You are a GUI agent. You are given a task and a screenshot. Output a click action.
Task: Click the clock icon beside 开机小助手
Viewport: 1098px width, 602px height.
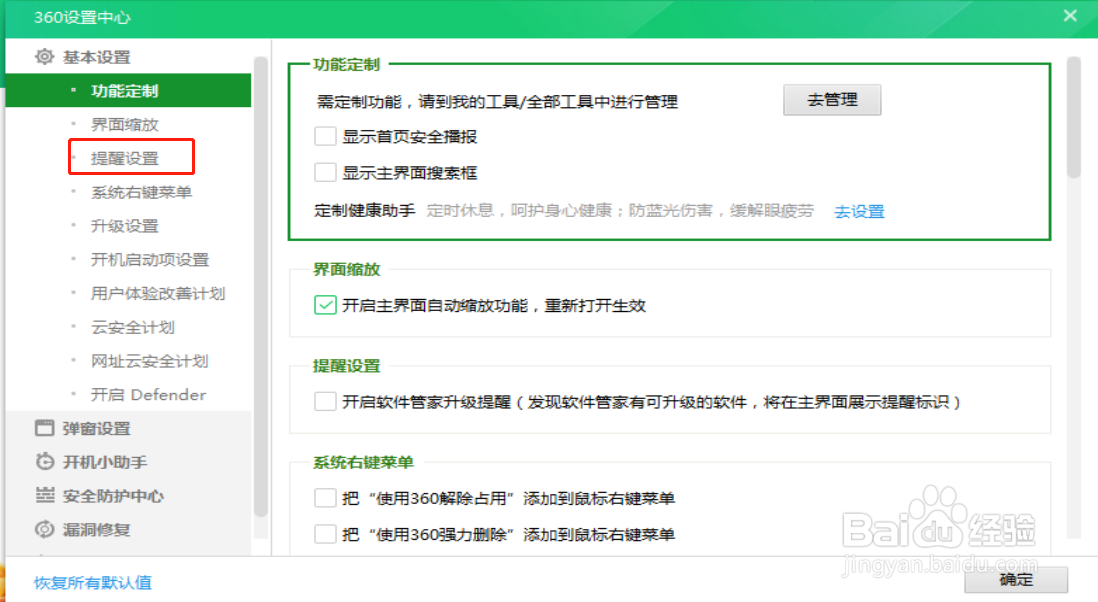point(44,462)
